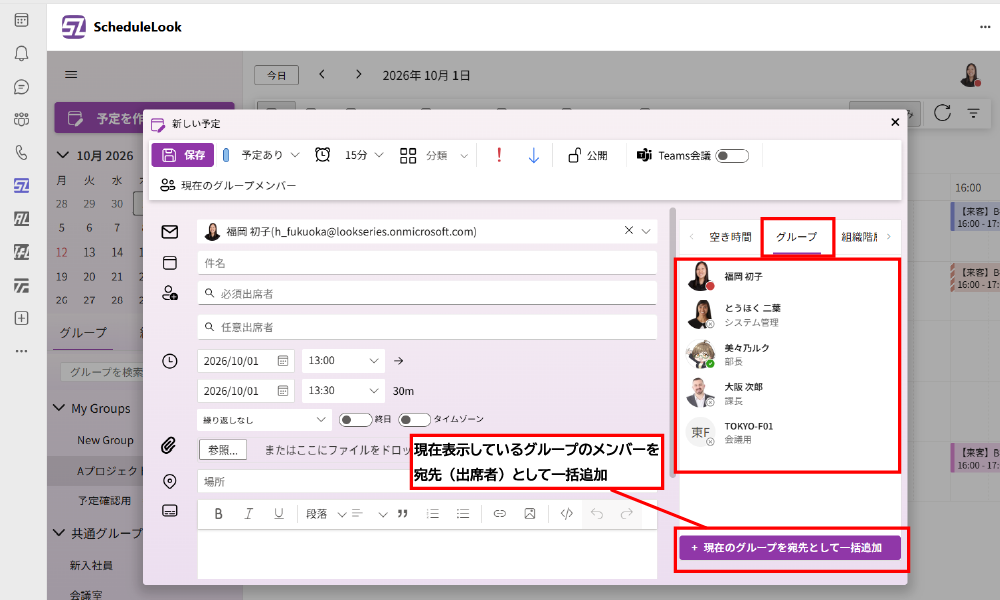The width and height of the screenshot is (1000, 600).
Task: Switch to the グループ tab in dialog
Action: coord(796,237)
